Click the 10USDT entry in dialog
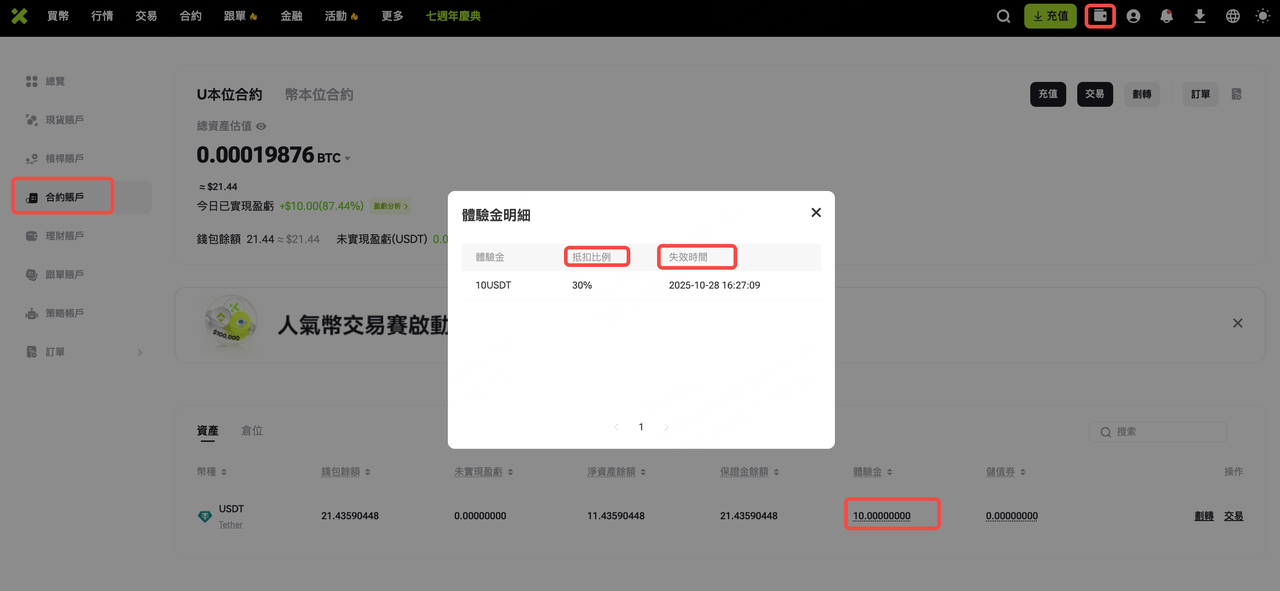Viewport: 1280px width, 591px height. coord(494,285)
